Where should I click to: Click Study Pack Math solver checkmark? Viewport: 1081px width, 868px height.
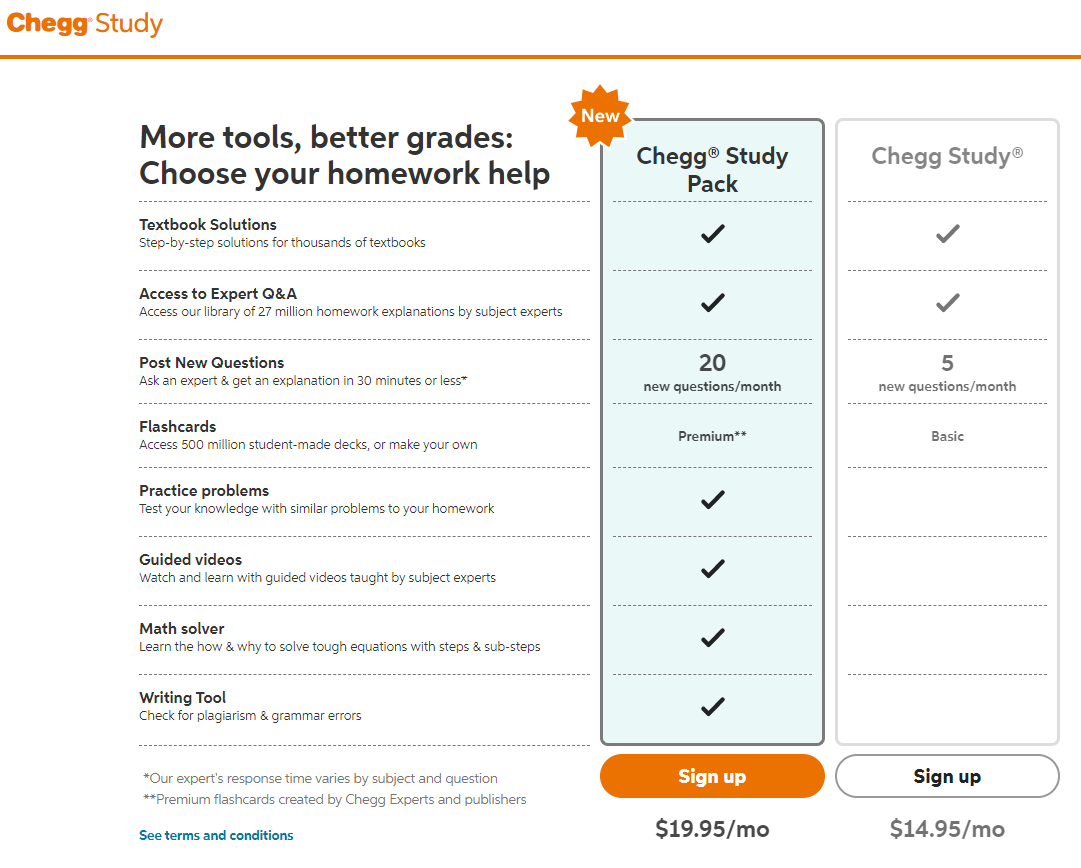click(x=712, y=638)
